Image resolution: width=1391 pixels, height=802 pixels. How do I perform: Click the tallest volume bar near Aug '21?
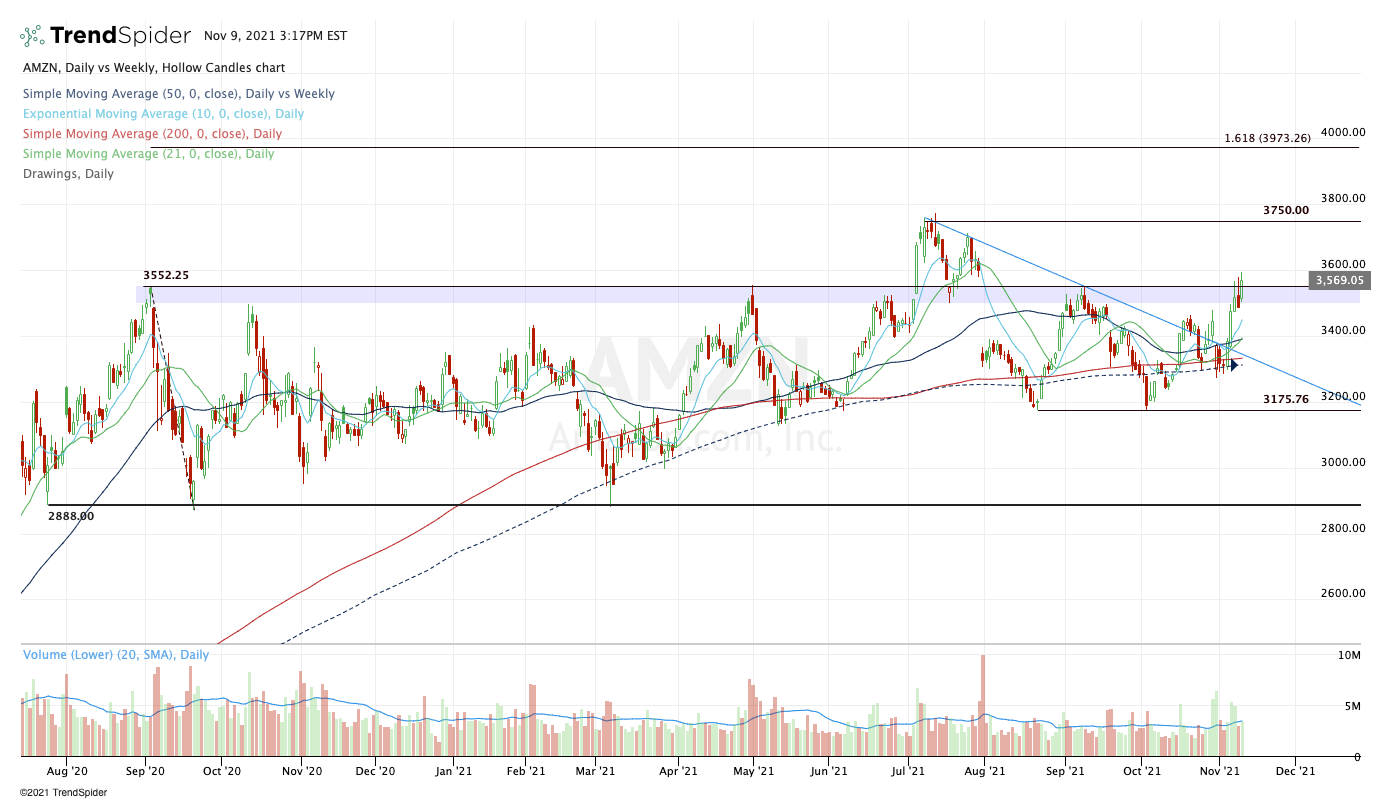click(x=983, y=705)
